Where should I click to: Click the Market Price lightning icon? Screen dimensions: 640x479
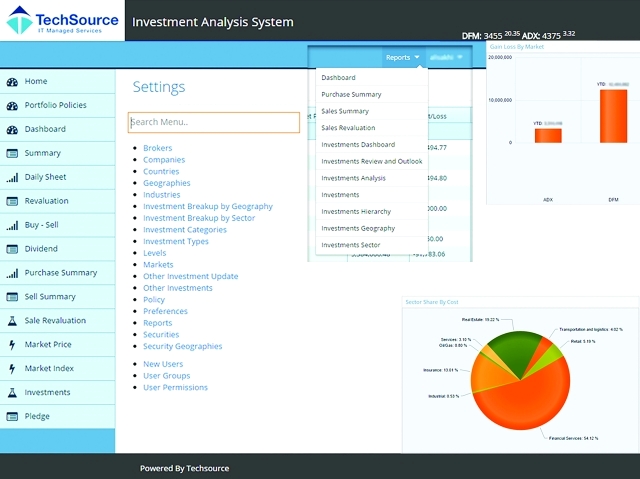(x=12, y=345)
